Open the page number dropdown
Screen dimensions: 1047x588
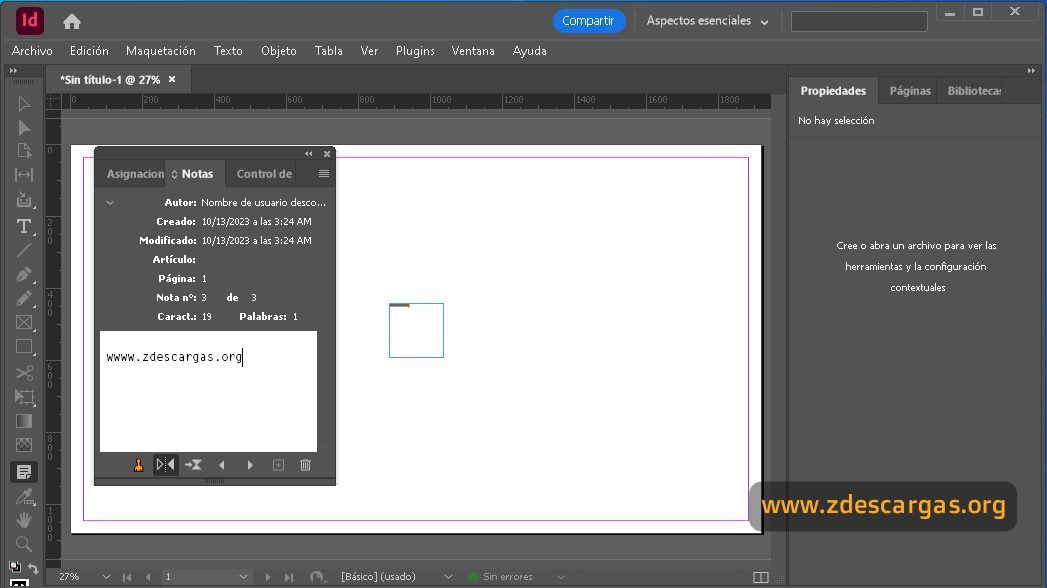coord(243,577)
